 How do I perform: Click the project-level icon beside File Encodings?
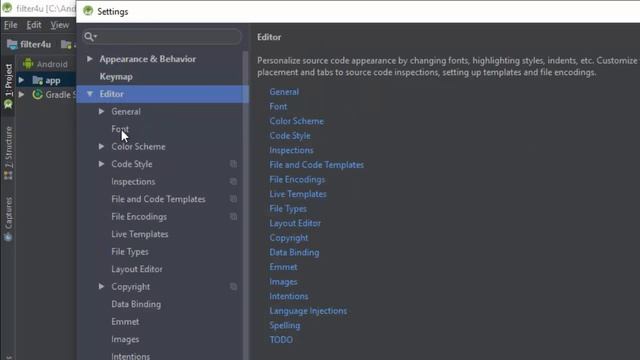233,217
